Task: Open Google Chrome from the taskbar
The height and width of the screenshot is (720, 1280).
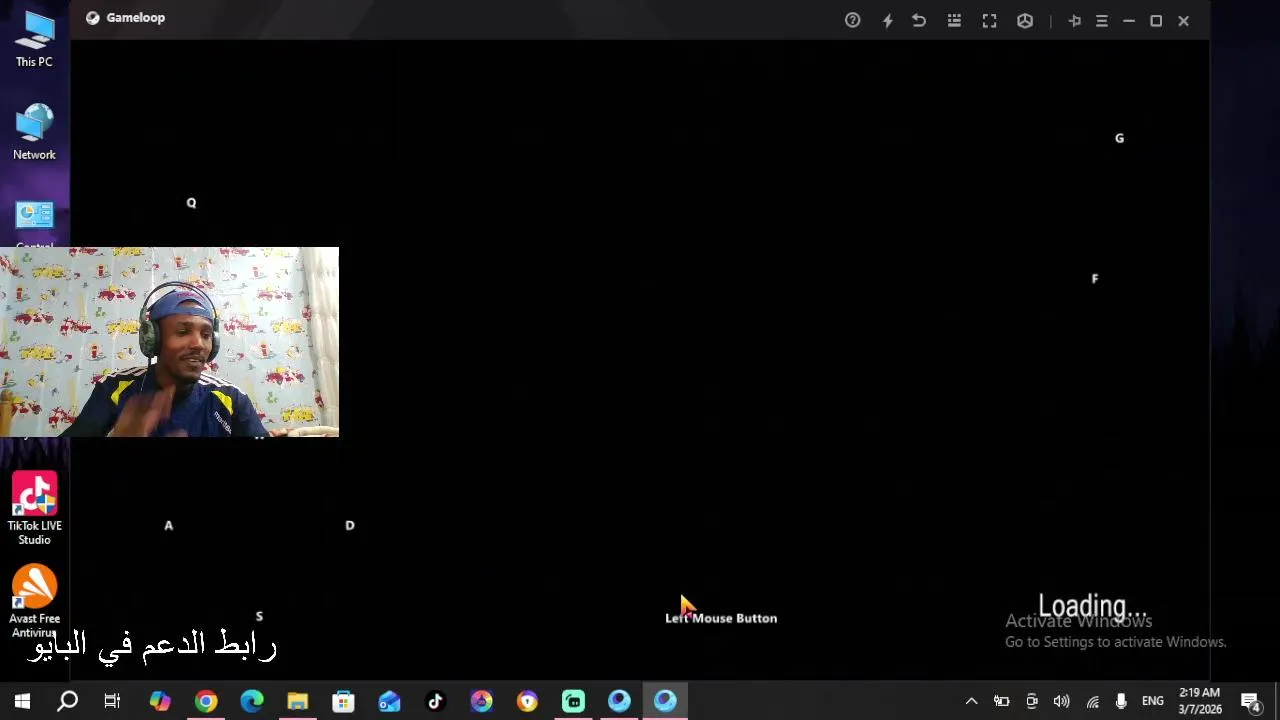Action: click(206, 701)
